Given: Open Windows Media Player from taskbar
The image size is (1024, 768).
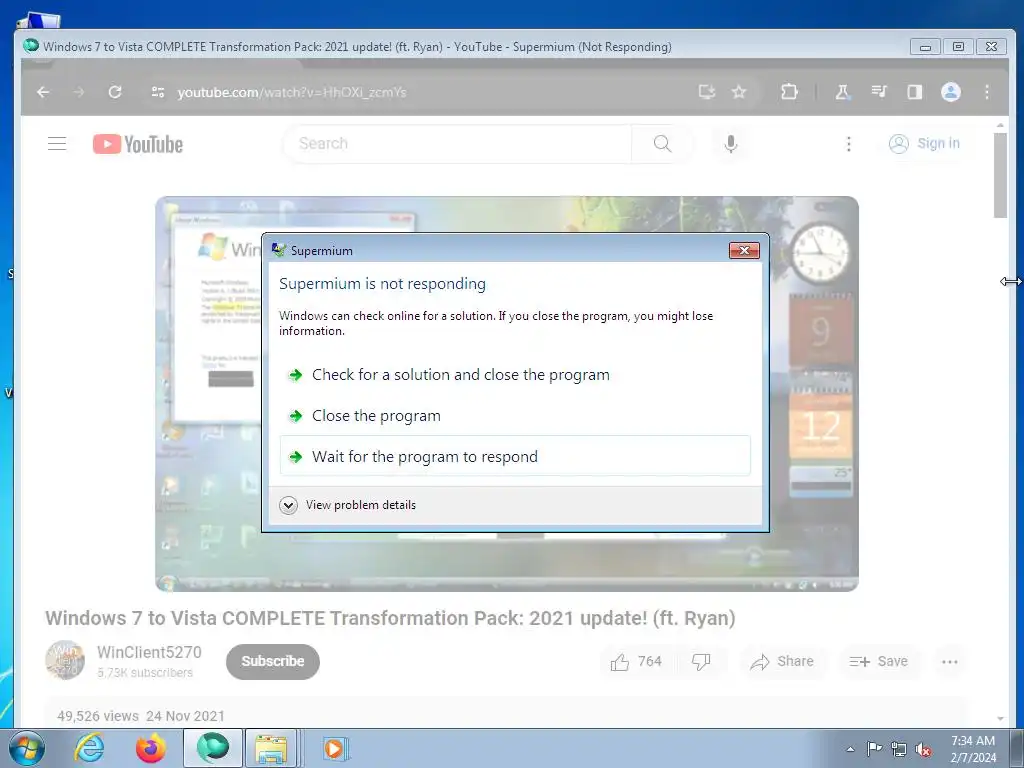Looking at the screenshot, I should coord(336,748).
